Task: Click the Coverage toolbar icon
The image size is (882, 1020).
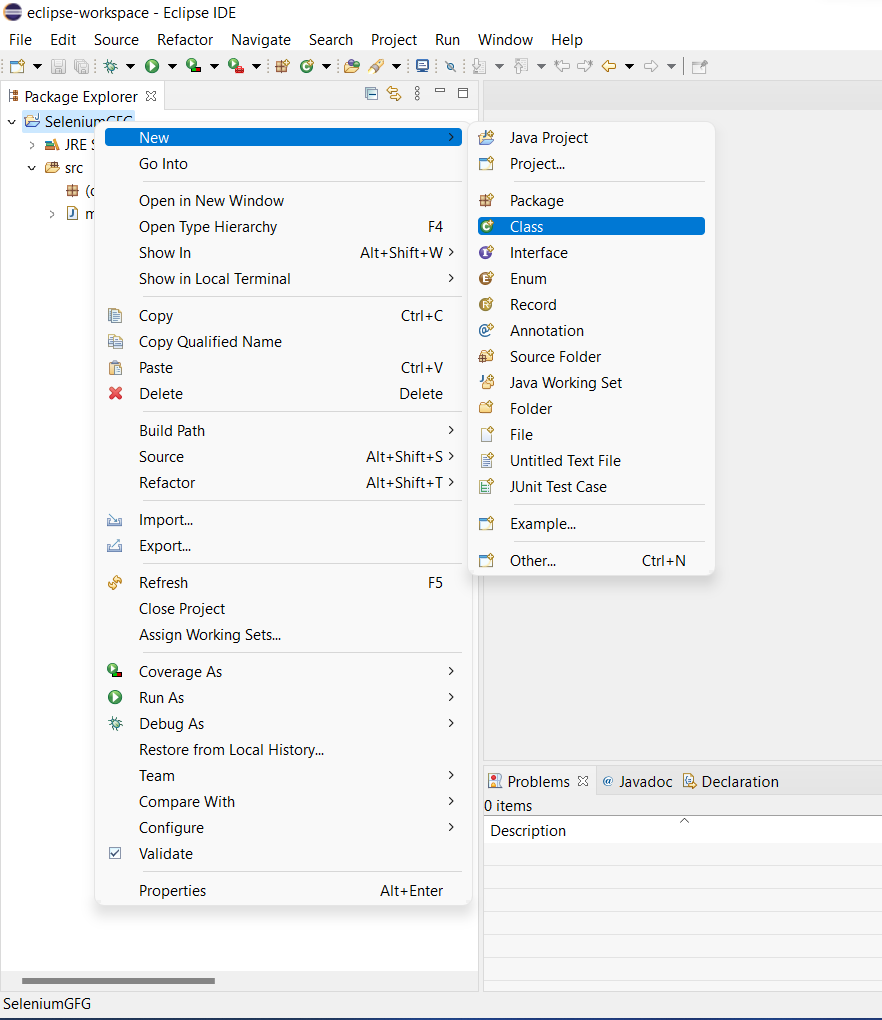Action: (x=193, y=66)
